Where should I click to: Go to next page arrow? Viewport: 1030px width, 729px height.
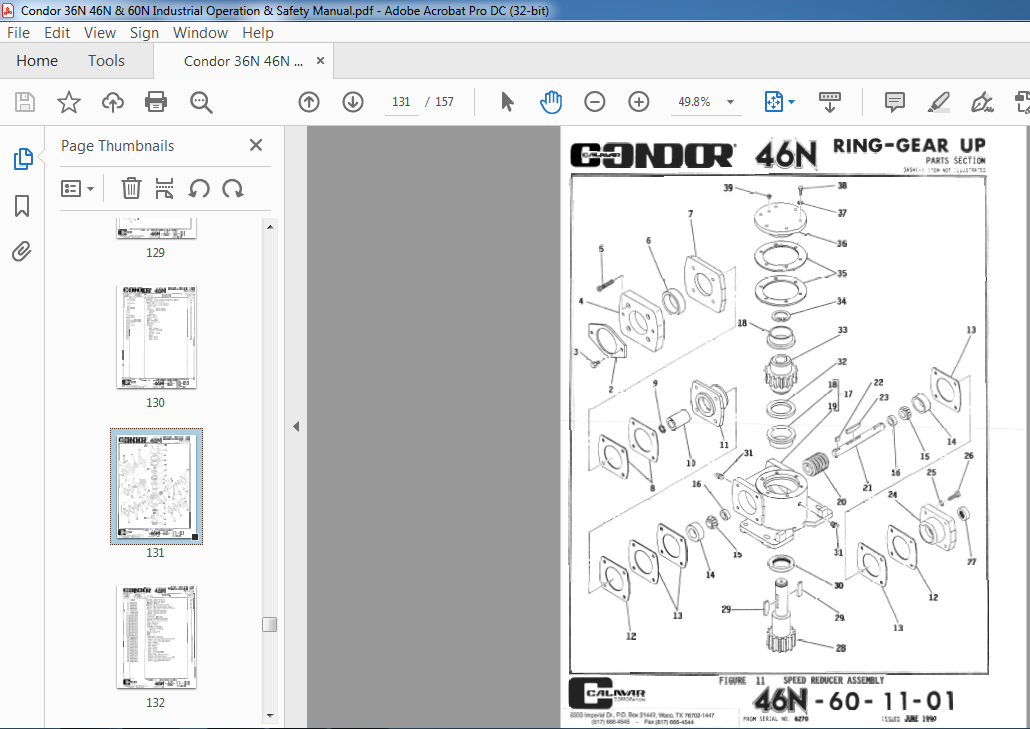[x=353, y=102]
